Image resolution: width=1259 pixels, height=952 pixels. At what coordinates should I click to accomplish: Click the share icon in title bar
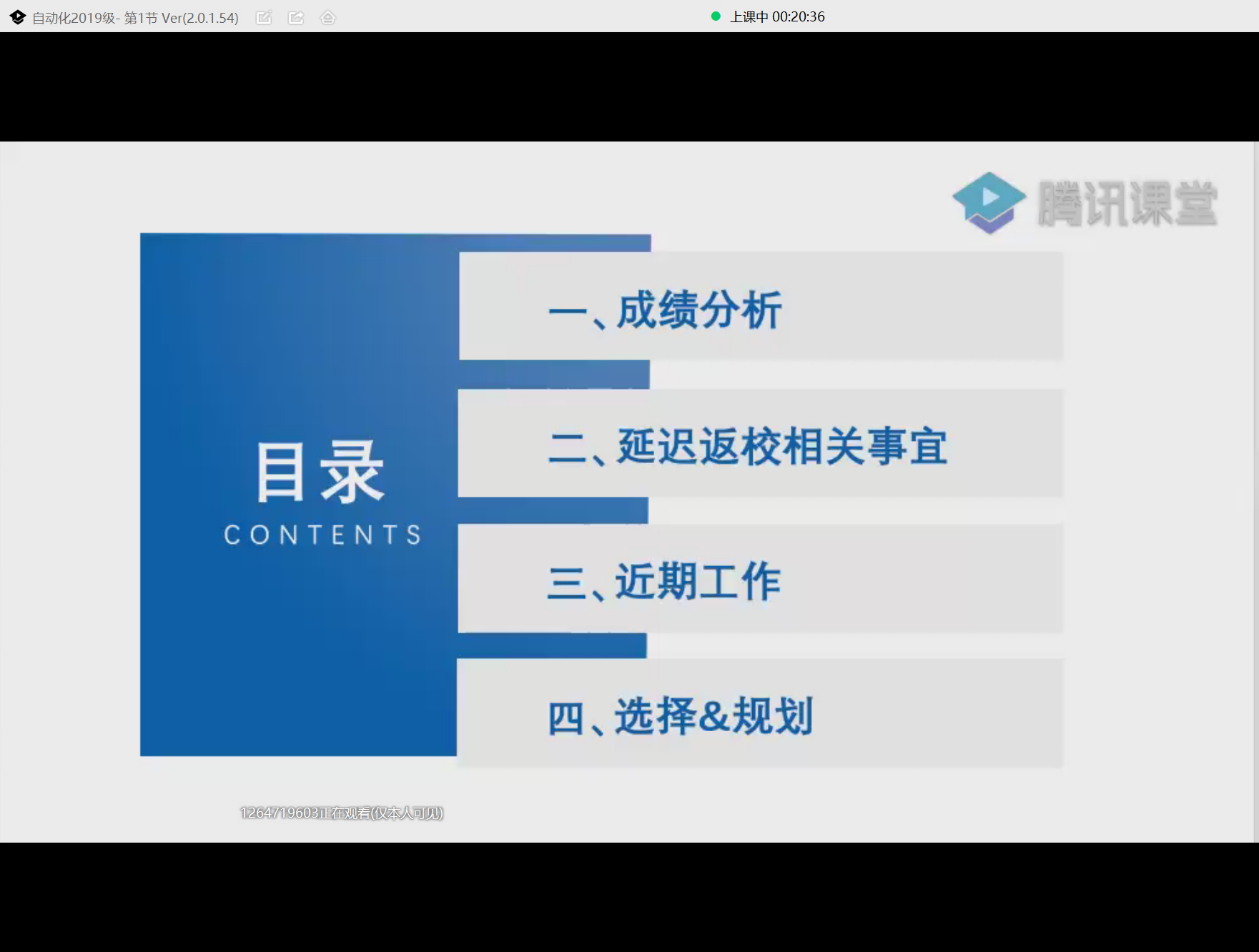(296, 17)
